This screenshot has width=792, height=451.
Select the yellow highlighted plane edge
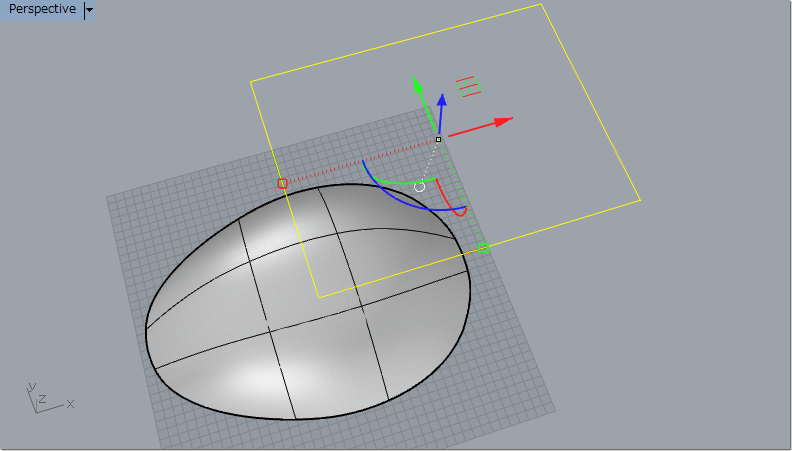pyautogui.click(x=395, y=43)
